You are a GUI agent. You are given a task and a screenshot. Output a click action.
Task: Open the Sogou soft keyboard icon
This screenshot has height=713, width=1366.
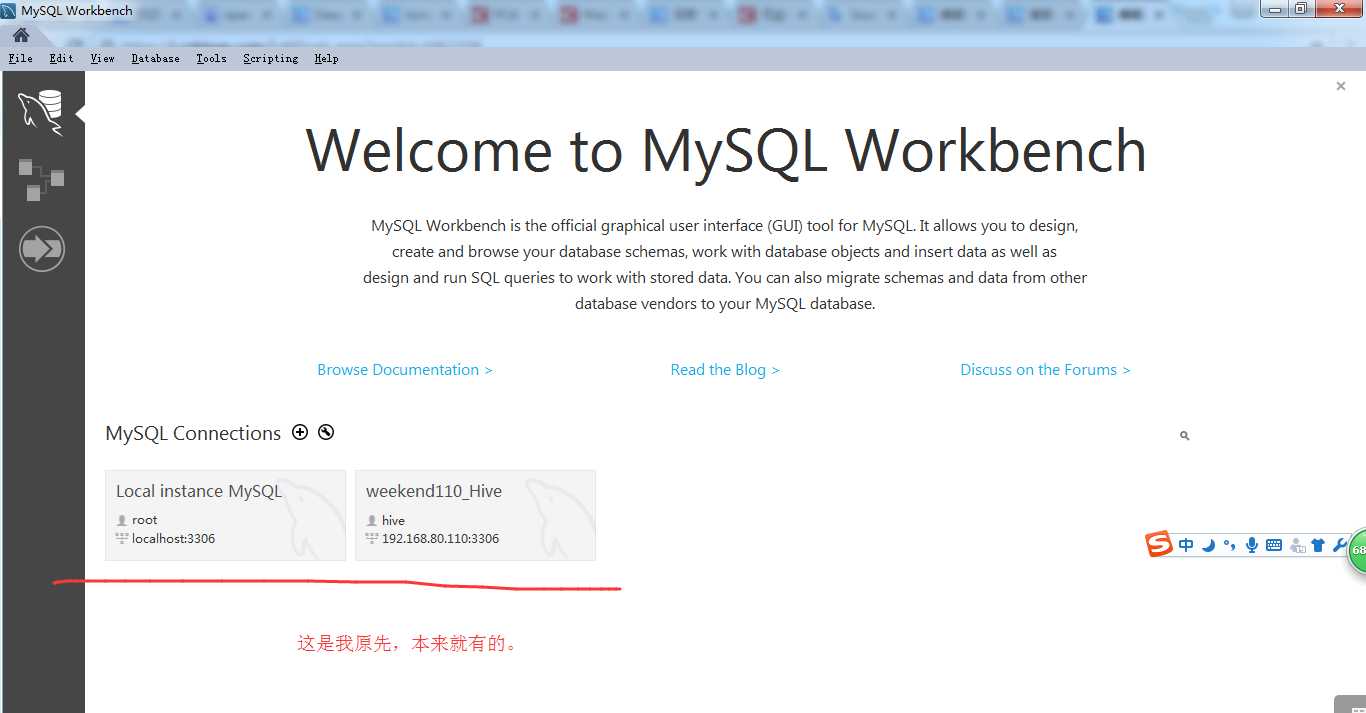1274,545
